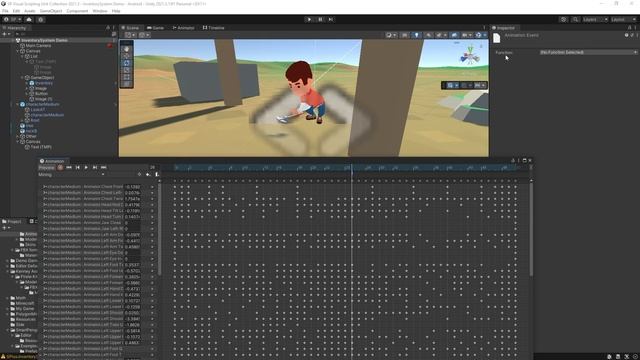The image size is (640, 360).
Task: Select the Rect transform tool
Action: pos(127,77)
